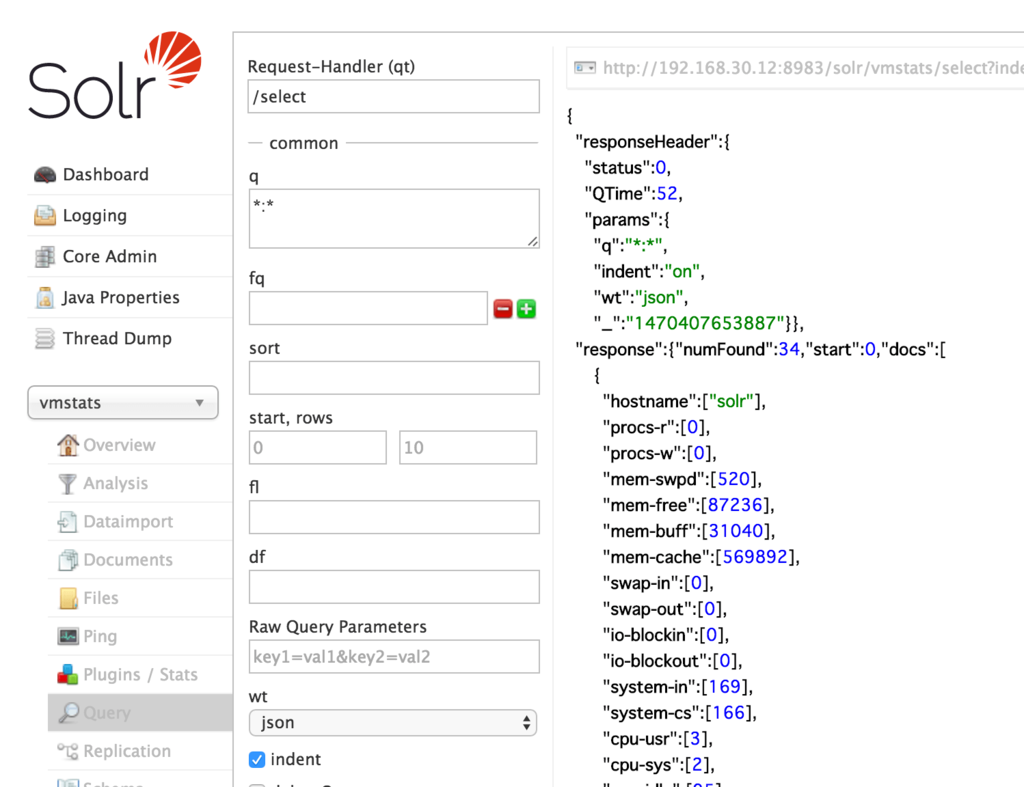
Task: Click the Plugins / Stats blocks icon
Action: pos(68,674)
